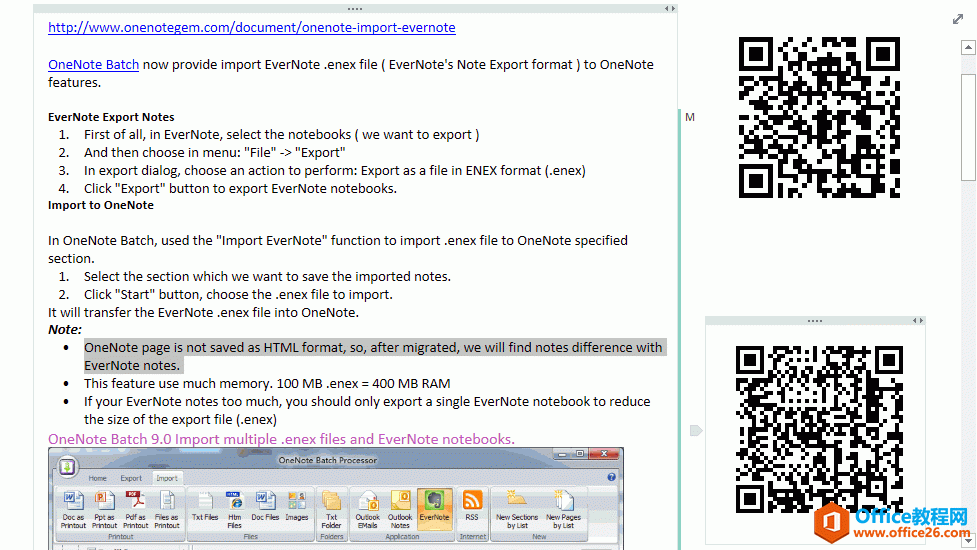Image resolution: width=977 pixels, height=550 pixels.
Task: Click Files as Printout icon in embedded screenshot
Action: [x=166, y=510]
